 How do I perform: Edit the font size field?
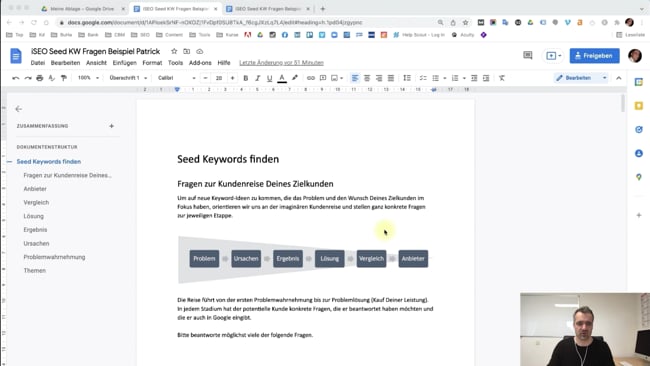point(219,78)
